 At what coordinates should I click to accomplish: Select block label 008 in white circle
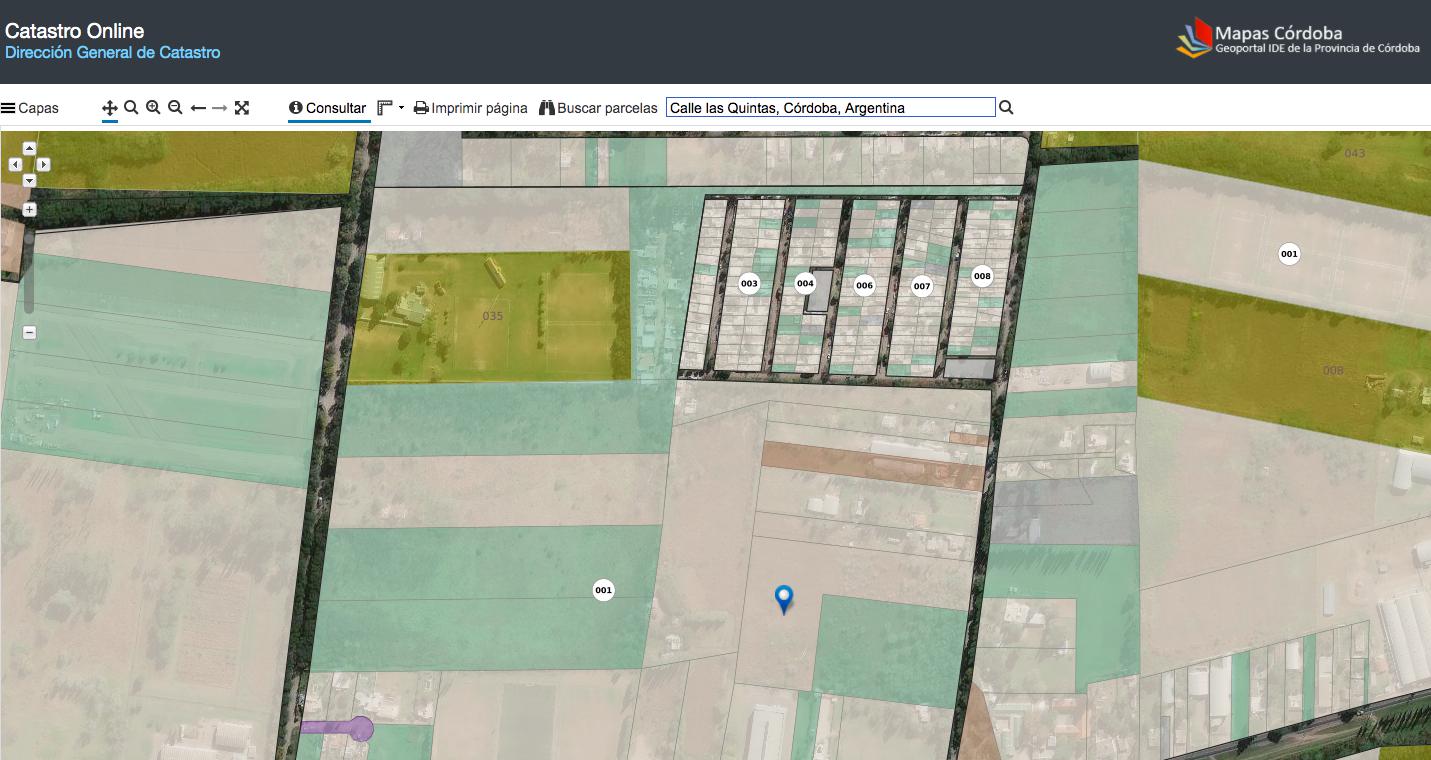[x=982, y=276]
